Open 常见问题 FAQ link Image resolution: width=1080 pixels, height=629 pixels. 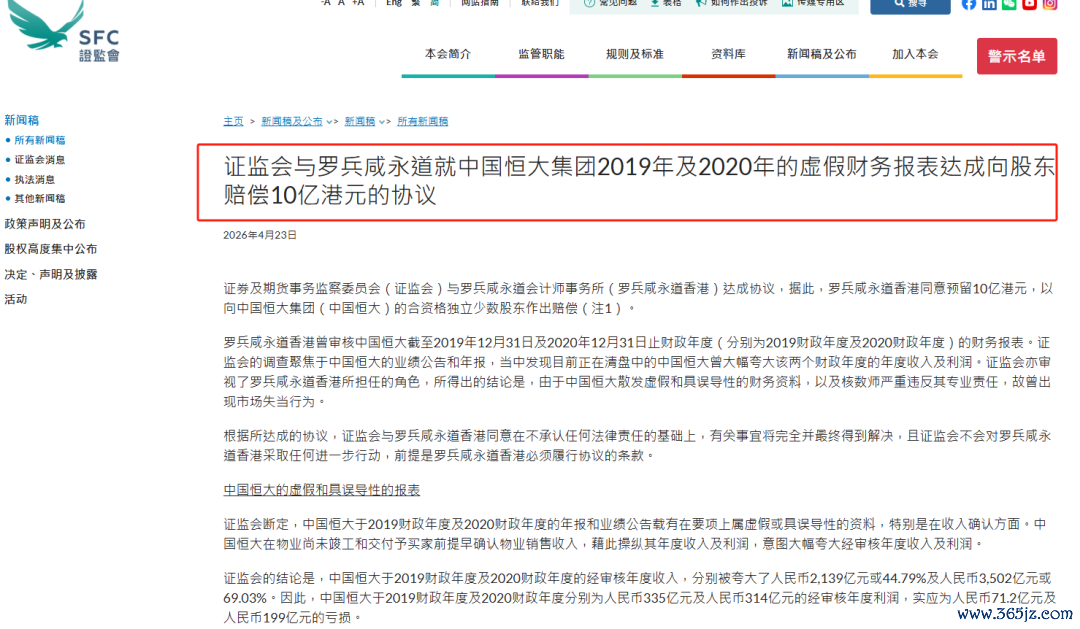click(x=610, y=3)
